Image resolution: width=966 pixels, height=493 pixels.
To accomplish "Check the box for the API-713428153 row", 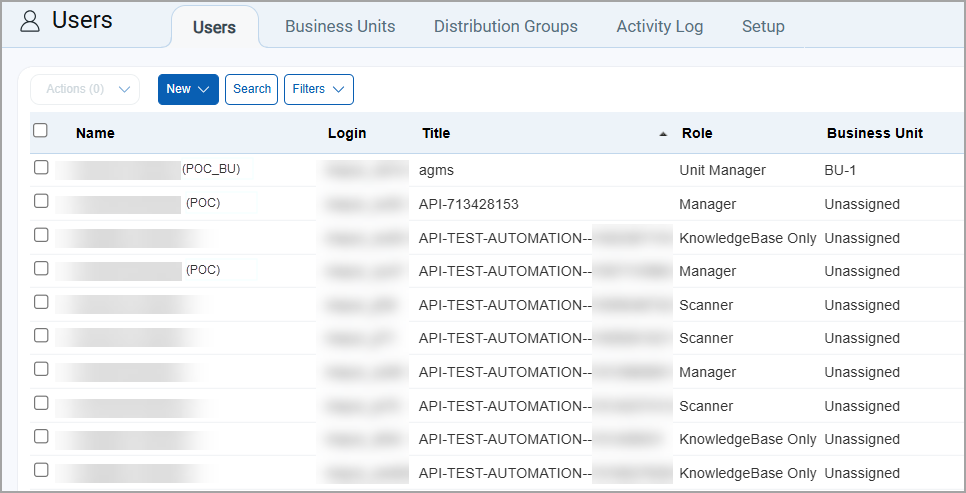I will pos(41,201).
